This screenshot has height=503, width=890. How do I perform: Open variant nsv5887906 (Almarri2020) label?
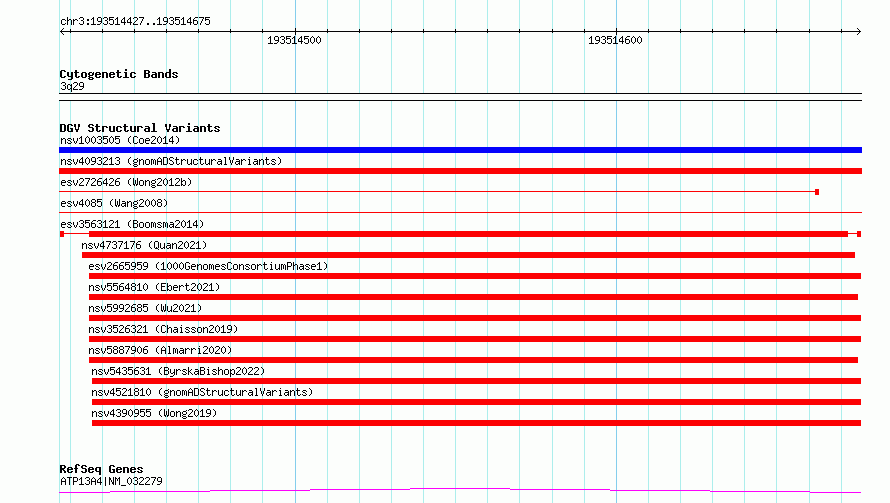tap(160, 350)
